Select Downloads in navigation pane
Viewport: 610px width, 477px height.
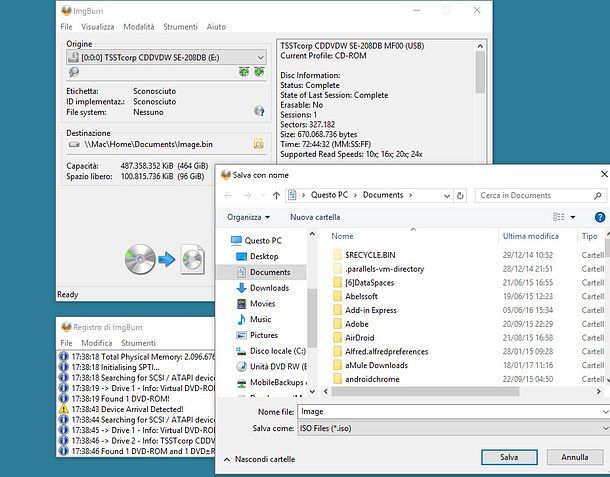(263, 288)
